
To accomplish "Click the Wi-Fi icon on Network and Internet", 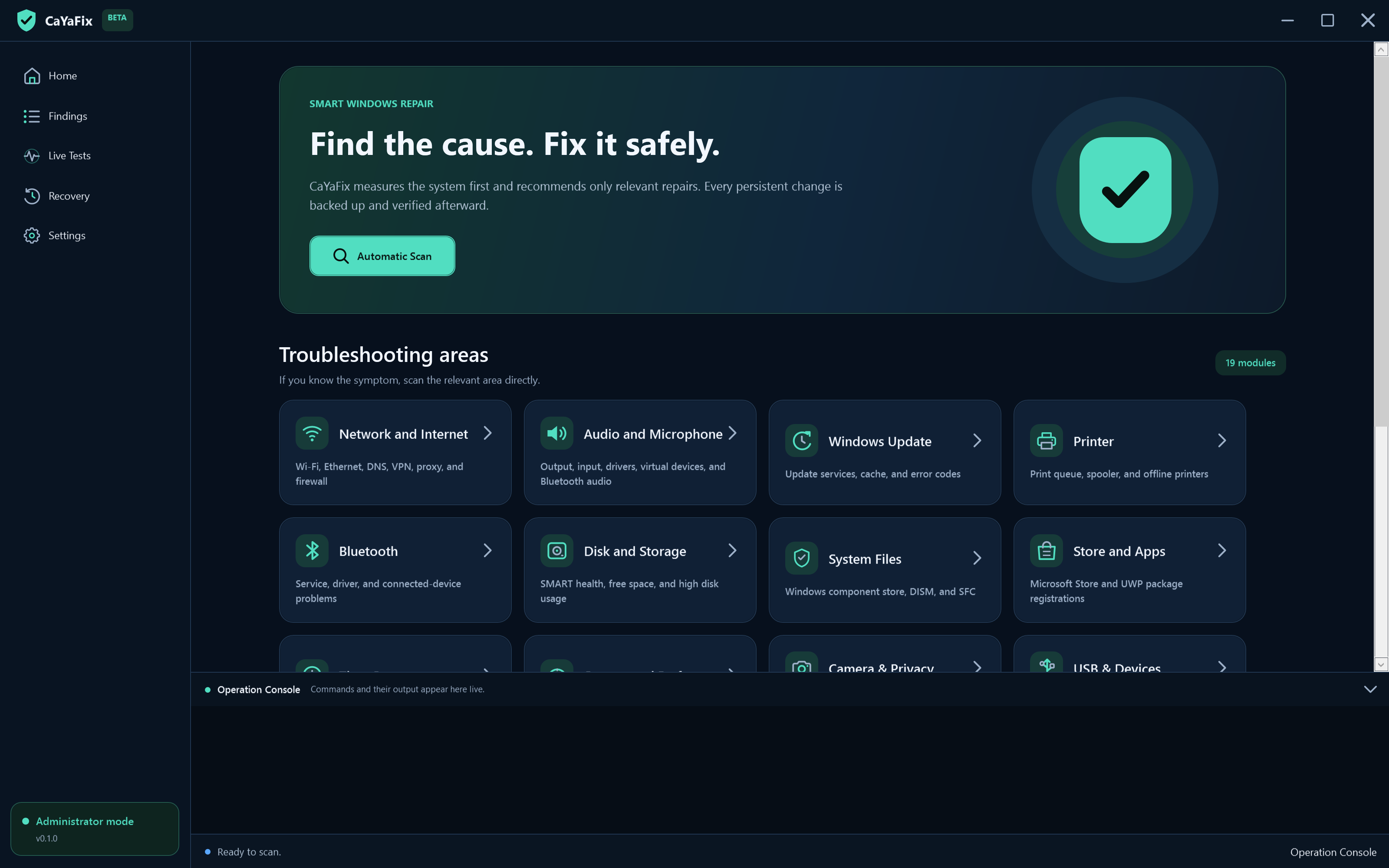I will 312,434.
